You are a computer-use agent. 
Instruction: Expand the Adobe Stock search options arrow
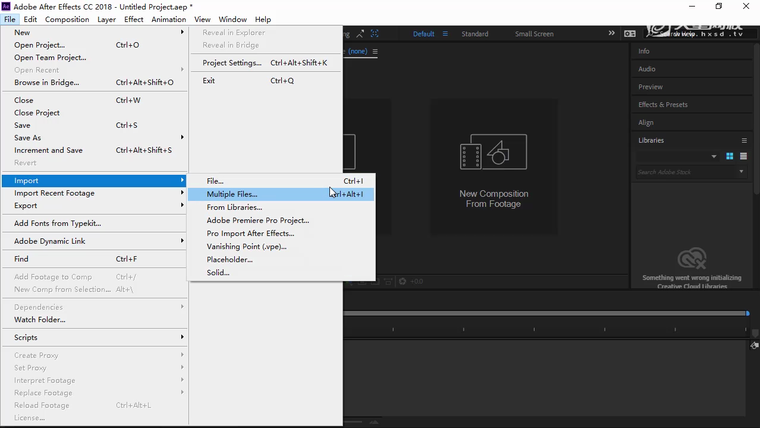tap(741, 172)
